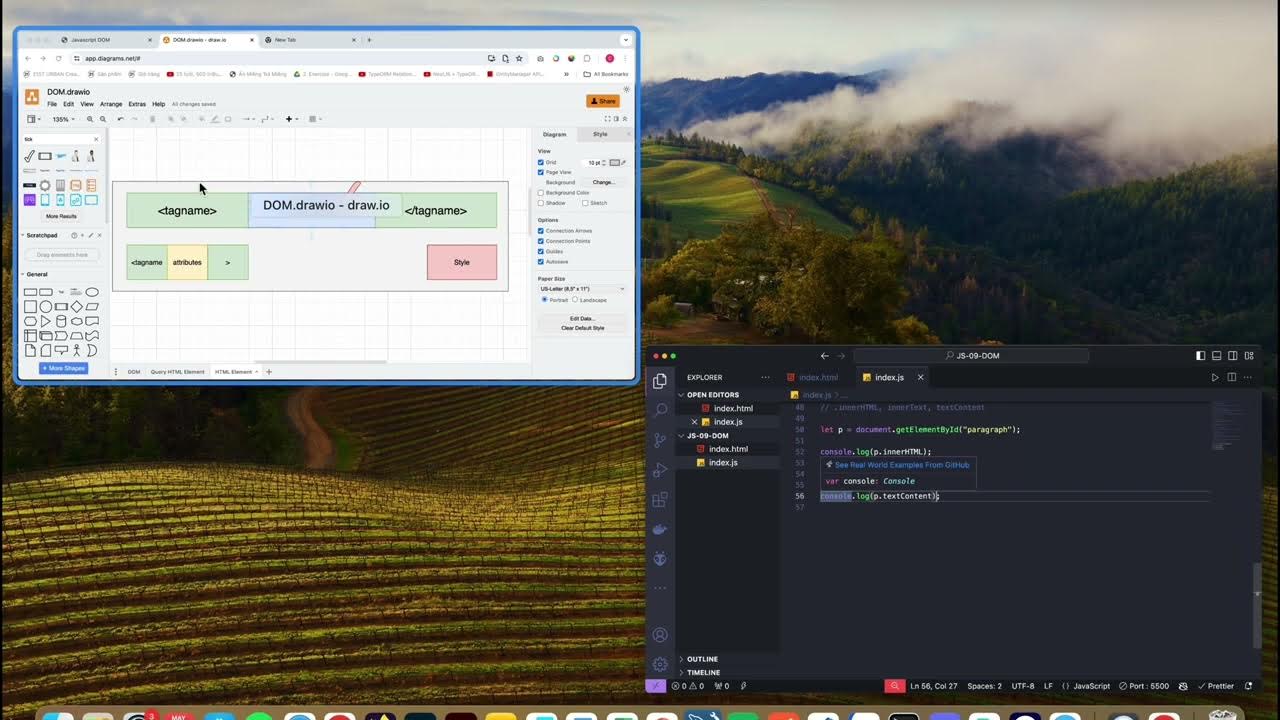Enable the Background Color checkbox
This screenshot has height=720, width=1280.
[x=541, y=193]
